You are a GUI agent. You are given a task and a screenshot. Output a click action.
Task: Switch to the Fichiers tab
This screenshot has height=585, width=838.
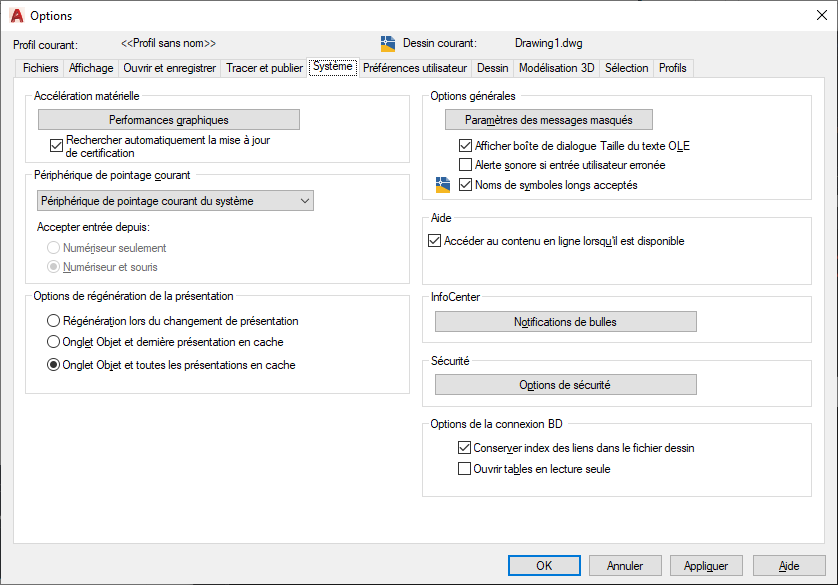pyautogui.click(x=41, y=68)
